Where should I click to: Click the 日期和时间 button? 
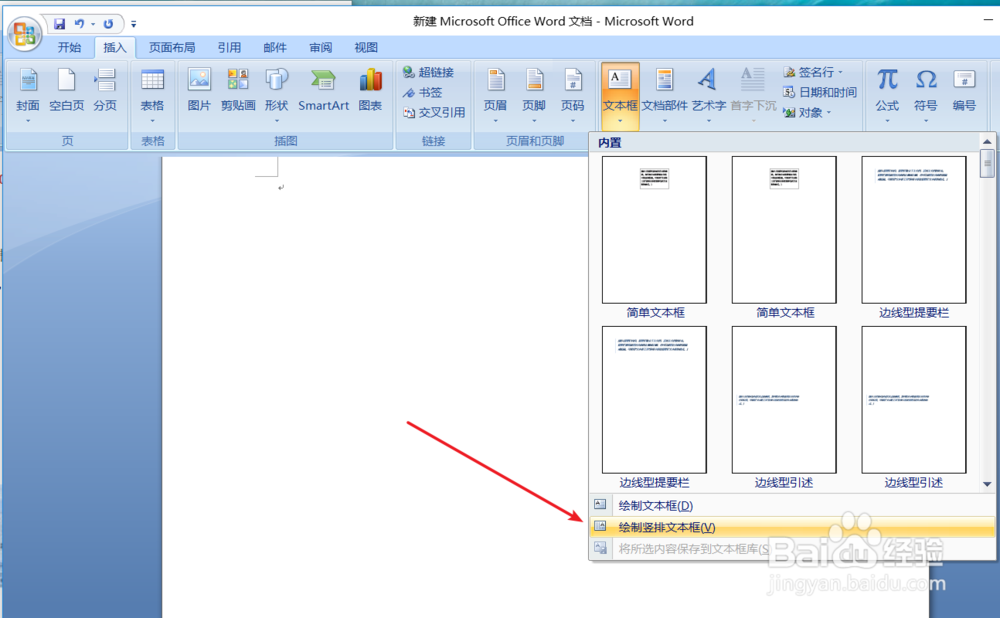coord(822,91)
